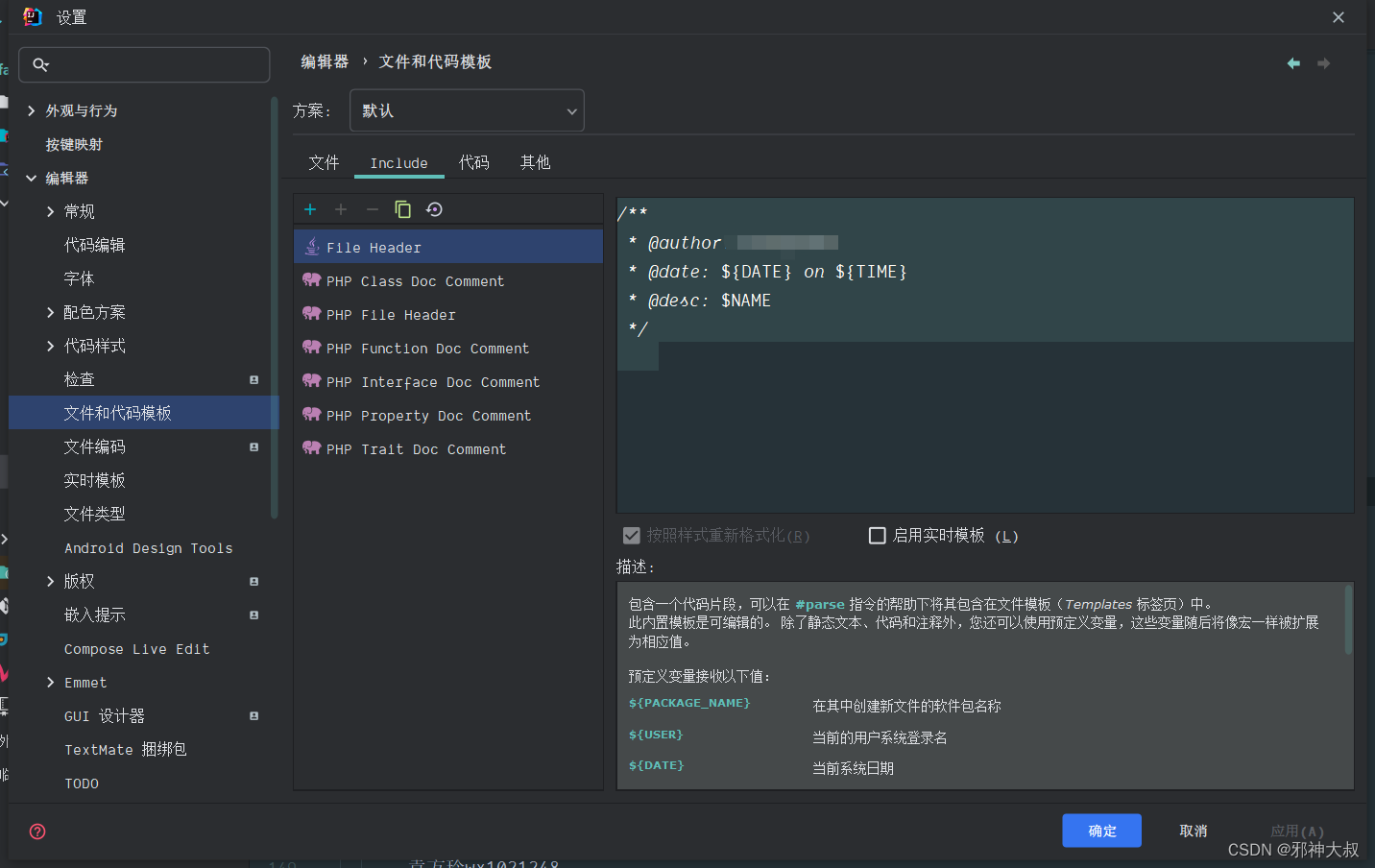
Task: Click the copy template icon
Action: [403, 209]
